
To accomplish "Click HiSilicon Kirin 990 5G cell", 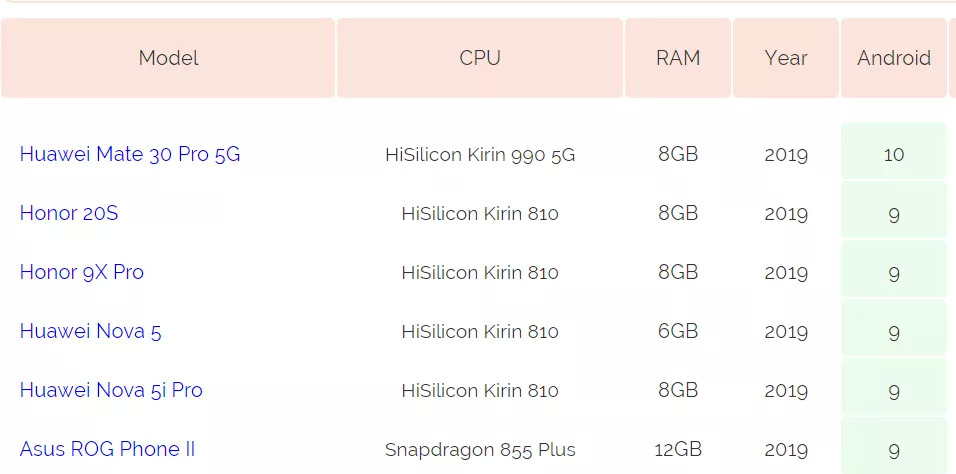I will click(480, 155).
